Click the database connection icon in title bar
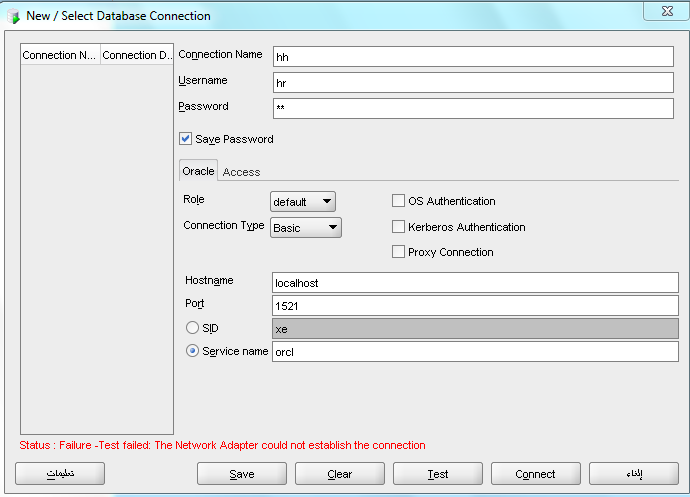Image resolution: width=690 pixels, height=497 pixels. (x=13, y=16)
